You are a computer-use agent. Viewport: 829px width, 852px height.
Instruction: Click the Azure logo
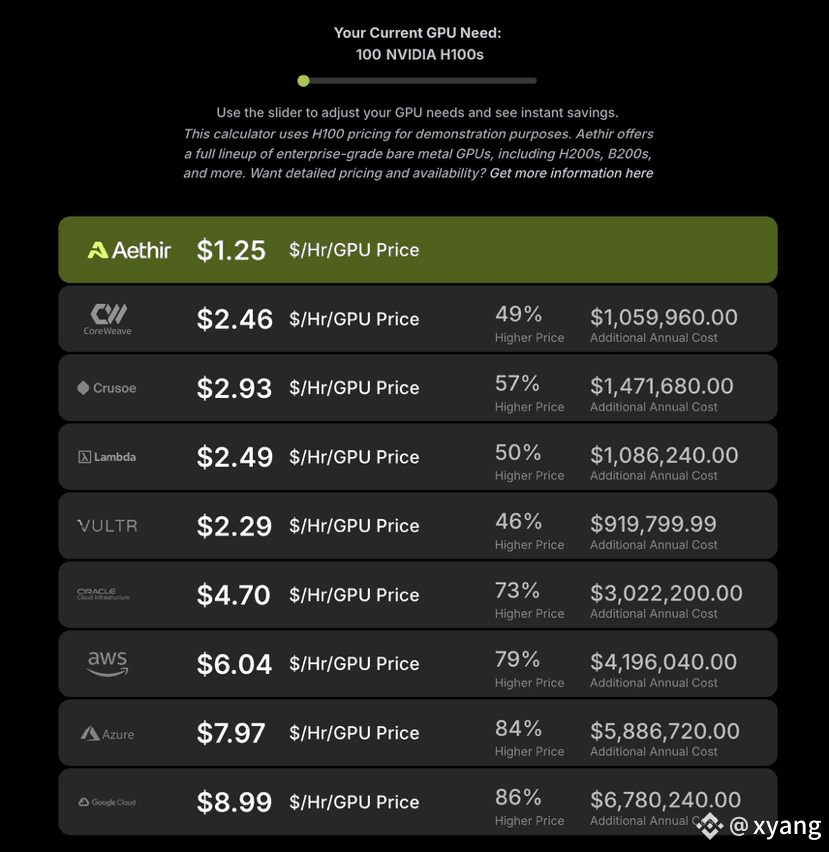coord(107,734)
